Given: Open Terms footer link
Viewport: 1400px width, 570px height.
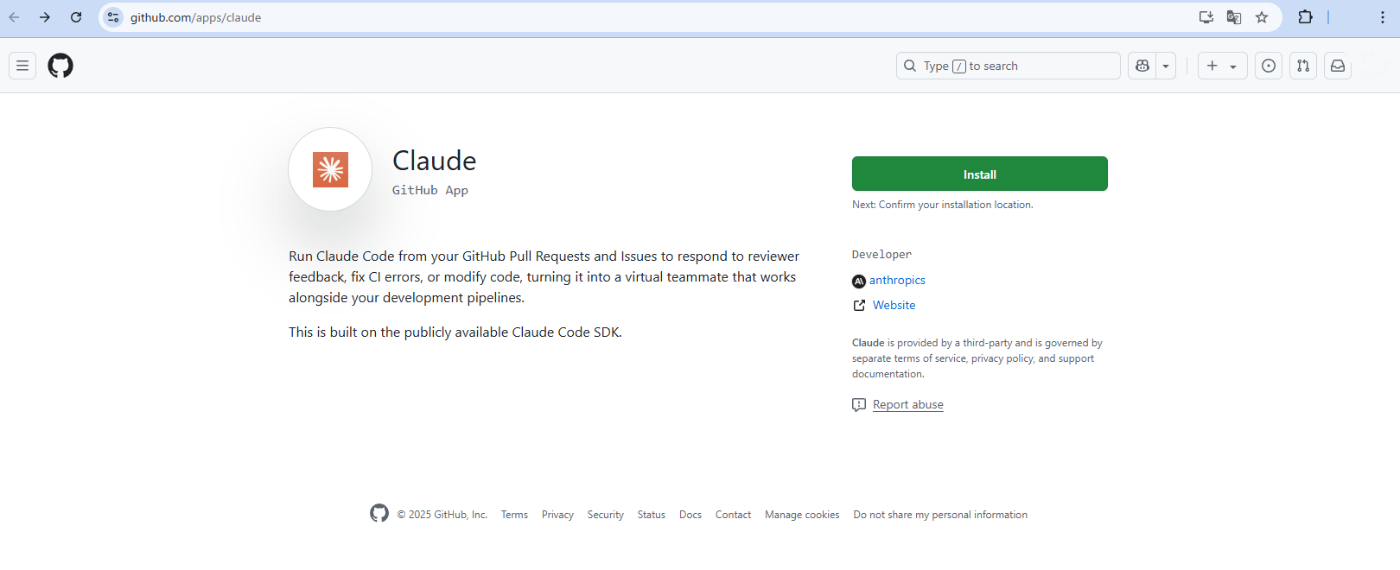Looking at the screenshot, I should pyautogui.click(x=514, y=515).
